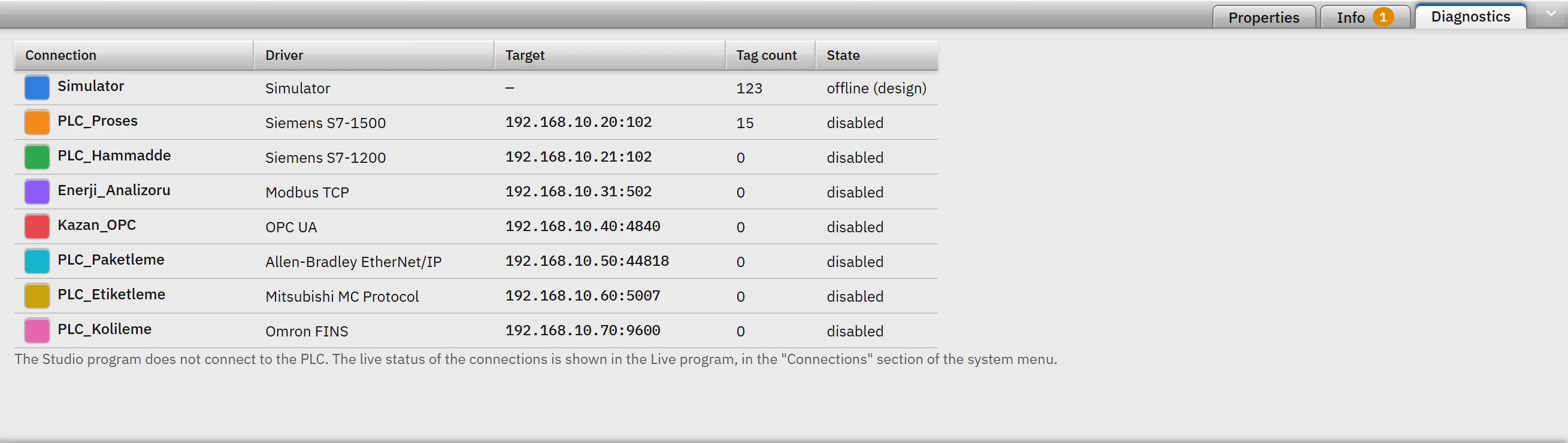The height and width of the screenshot is (443, 1568).
Task: Select the PLC_Hammadde connection name
Action: click(114, 156)
